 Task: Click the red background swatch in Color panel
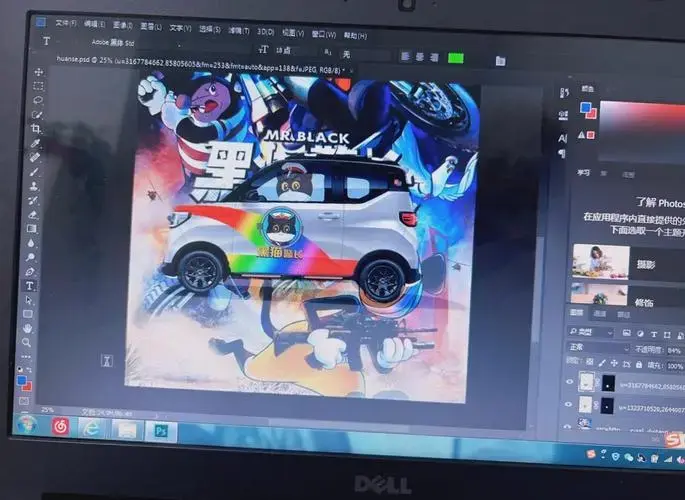pyautogui.click(x=592, y=113)
